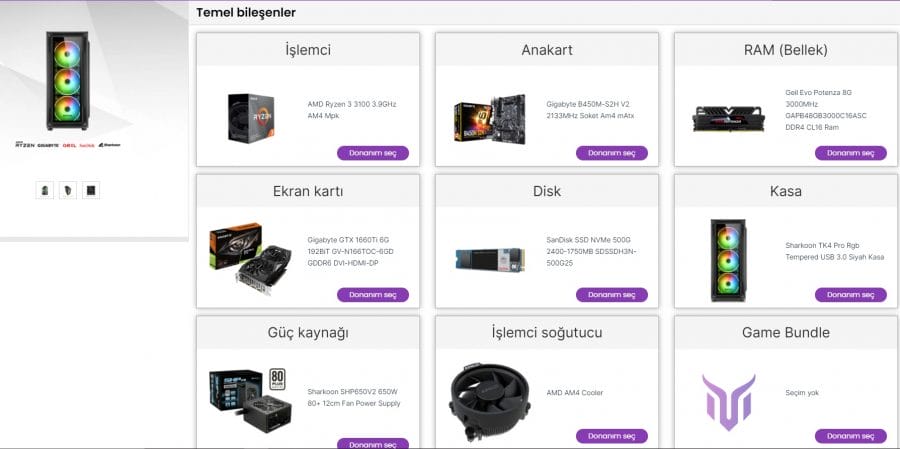Click the Gigabyte B450M motherboard image
900x449 pixels.
(x=490, y=119)
